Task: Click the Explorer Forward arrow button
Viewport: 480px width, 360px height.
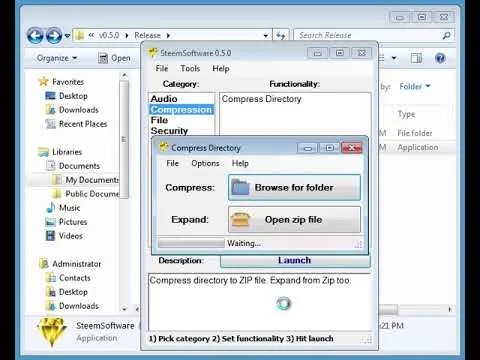Action: tap(54, 35)
